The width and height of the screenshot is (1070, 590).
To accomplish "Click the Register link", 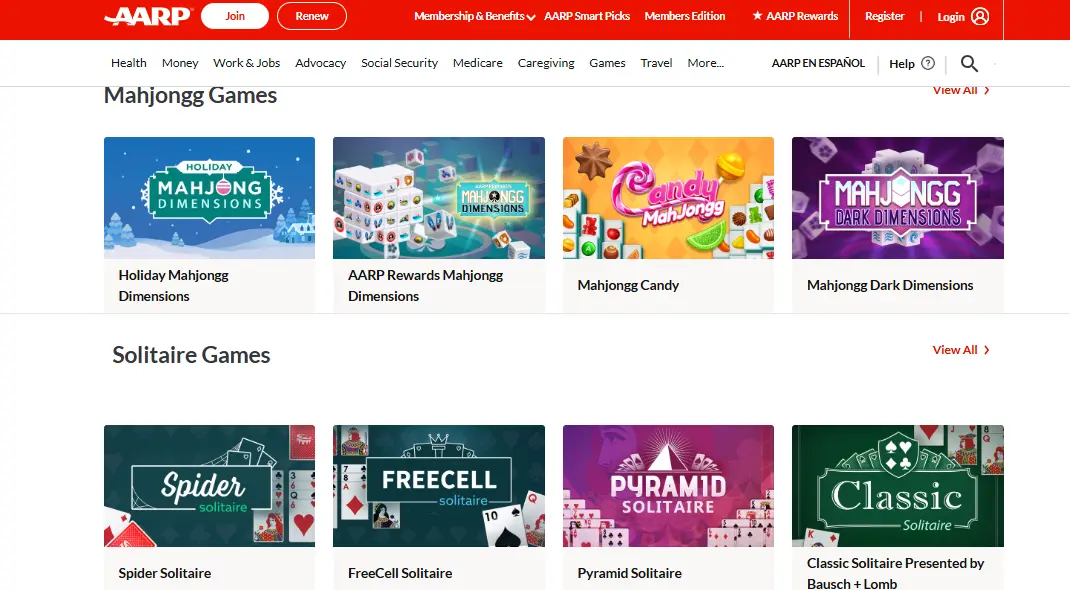I will click(884, 16).
